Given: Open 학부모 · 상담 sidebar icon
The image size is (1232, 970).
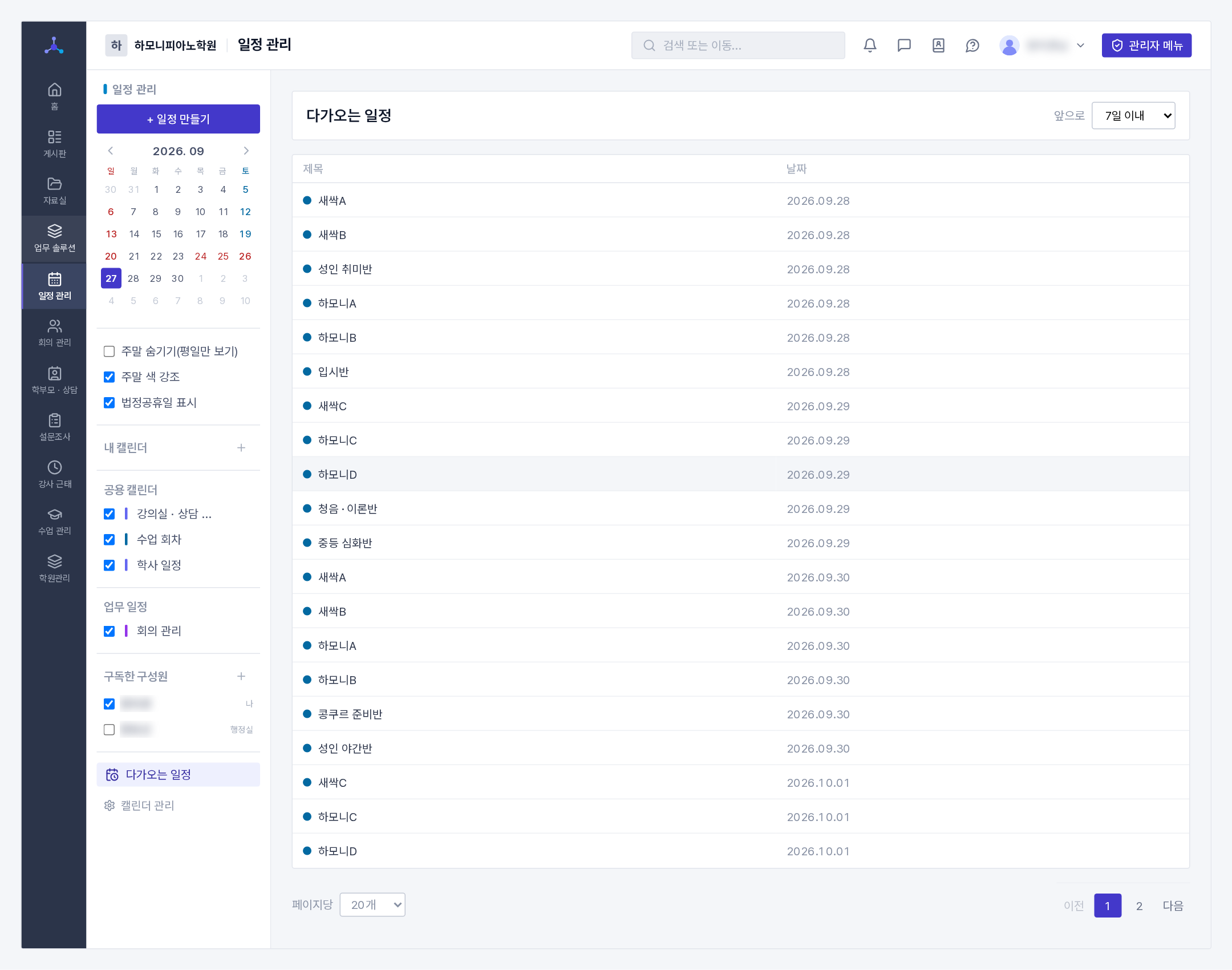Looking at the screenshot, I should [54, 380].
